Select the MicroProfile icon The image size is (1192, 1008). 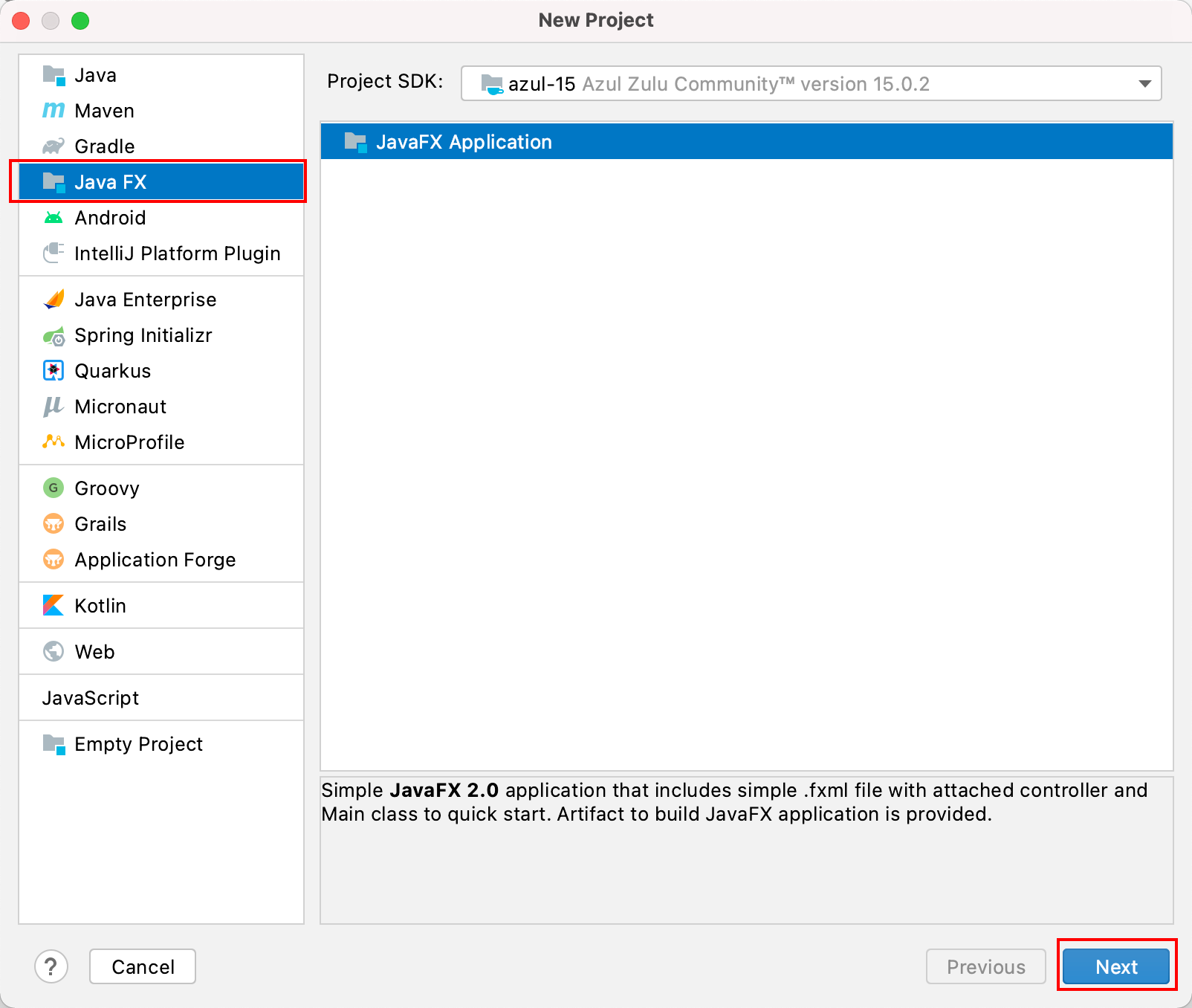[53, 442]
